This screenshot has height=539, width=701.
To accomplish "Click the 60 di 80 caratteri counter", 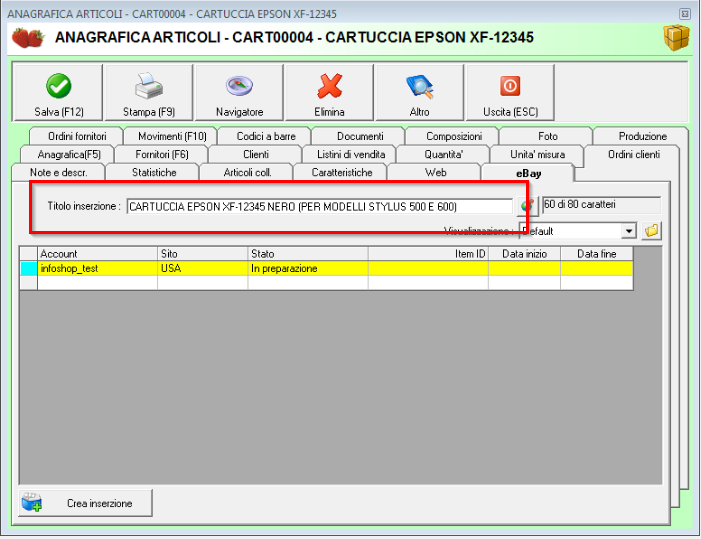I will (x=601, y=205).
